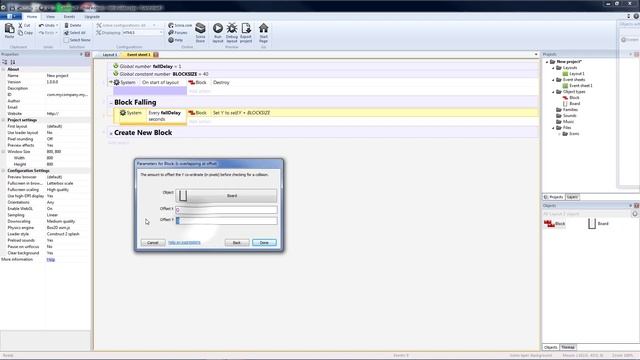Viewport: 640px width, 360px height.
Task: Click the categorized sort icon in Properties panel
Action: coord(5,62)
